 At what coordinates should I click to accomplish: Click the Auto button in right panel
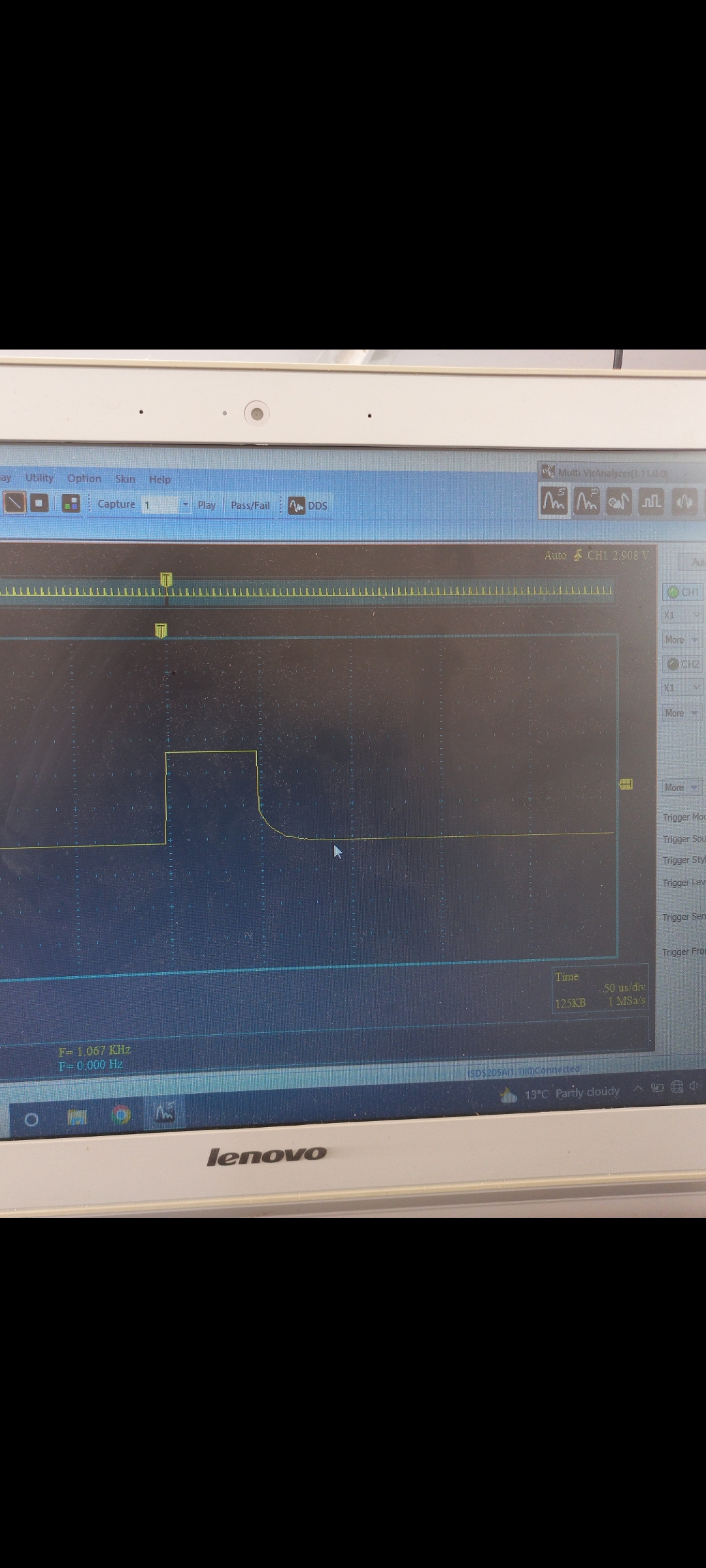[x=693, y=562]
